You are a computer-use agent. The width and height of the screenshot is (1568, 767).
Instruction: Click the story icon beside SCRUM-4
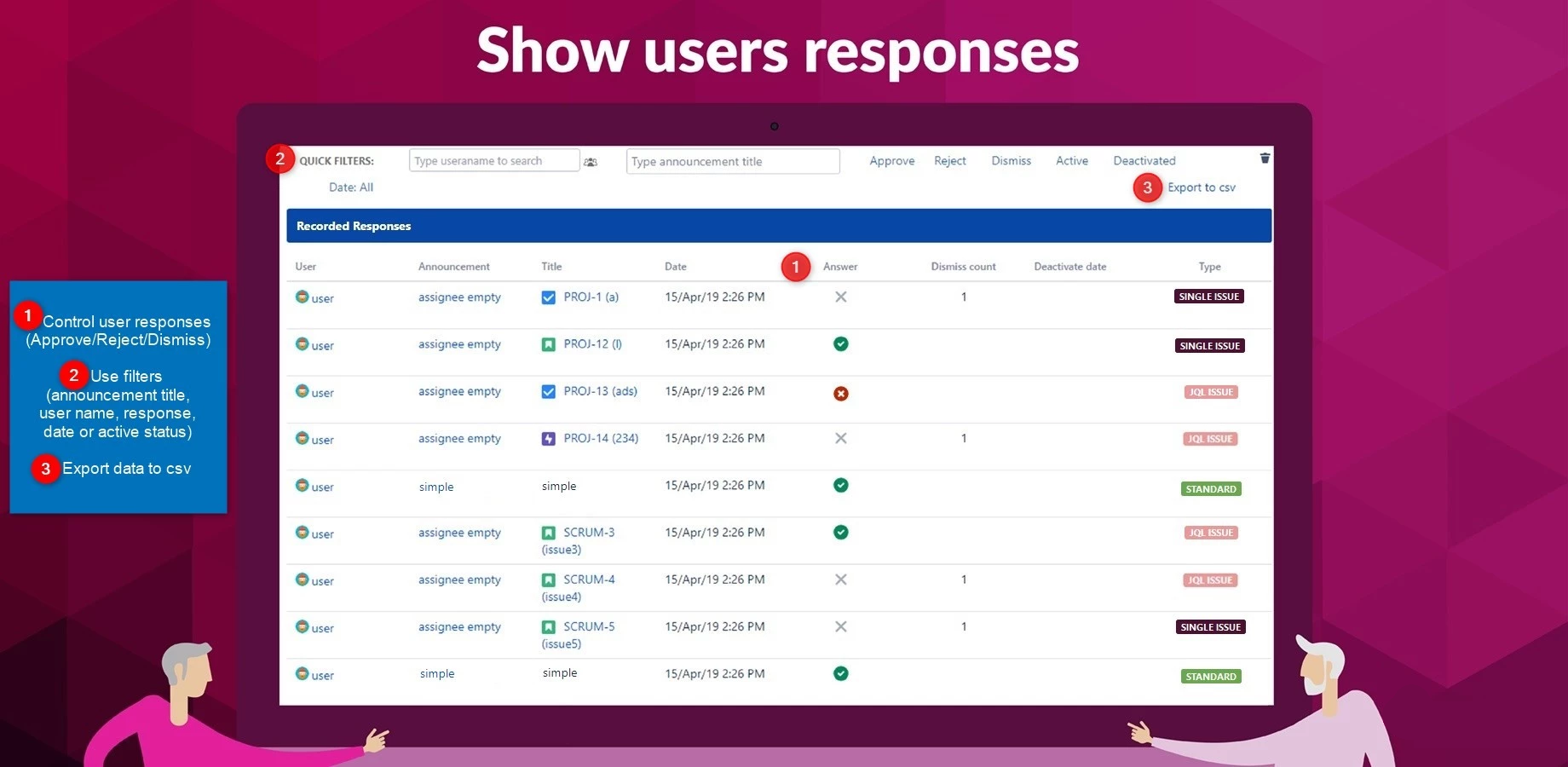point(549,580)
